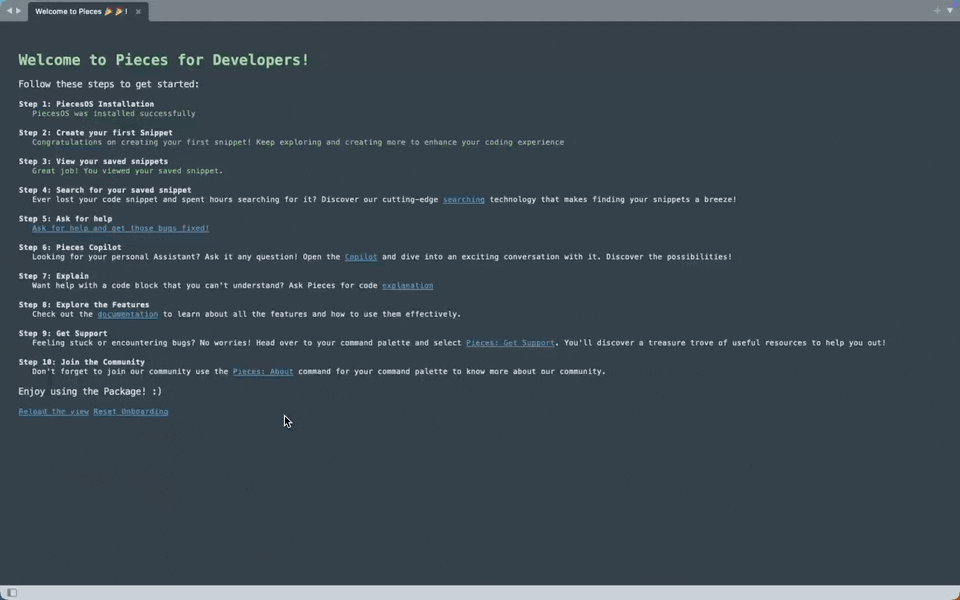Select the Welcome to Pieces tab
The height and width of the screenshot is (600, 960).
point(88,11)
